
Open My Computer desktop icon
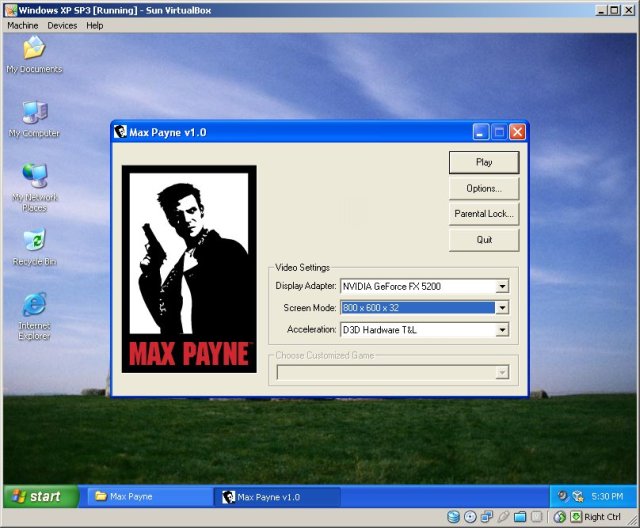pyautogui.click(x=34, y=115)
